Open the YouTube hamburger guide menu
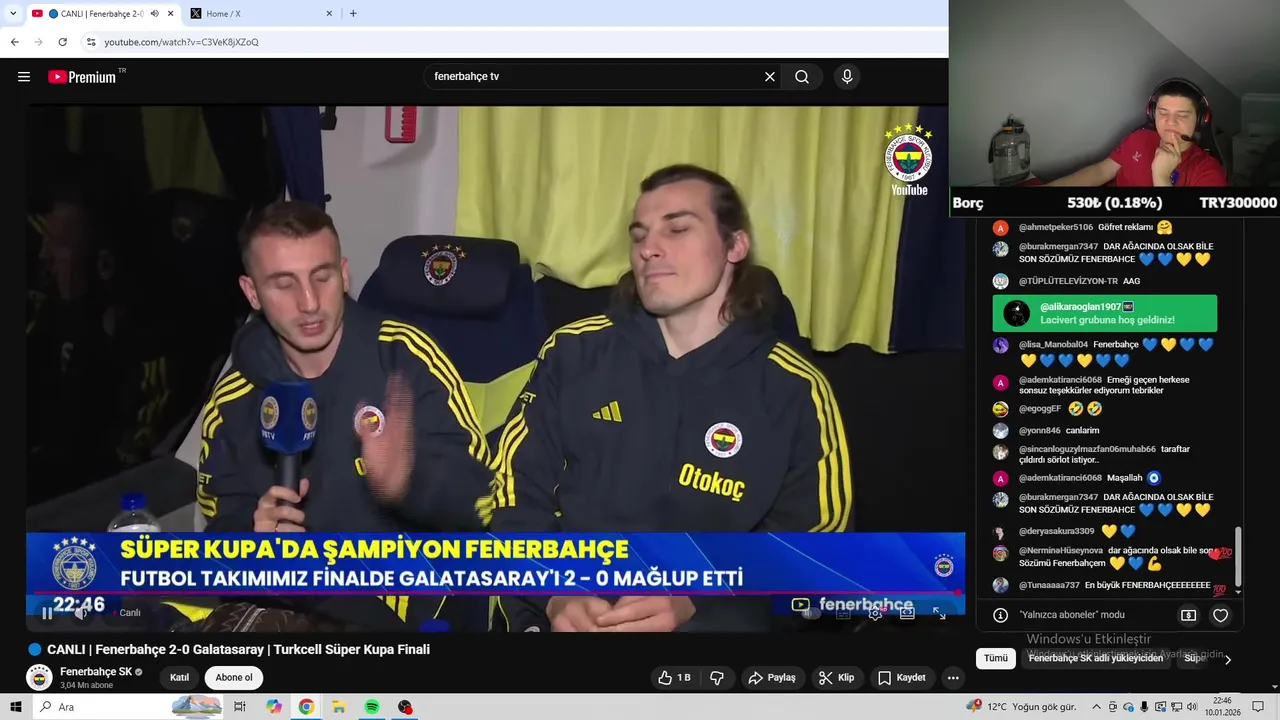The width and height of the screenshot is (1280, 720). pos(24,77)
